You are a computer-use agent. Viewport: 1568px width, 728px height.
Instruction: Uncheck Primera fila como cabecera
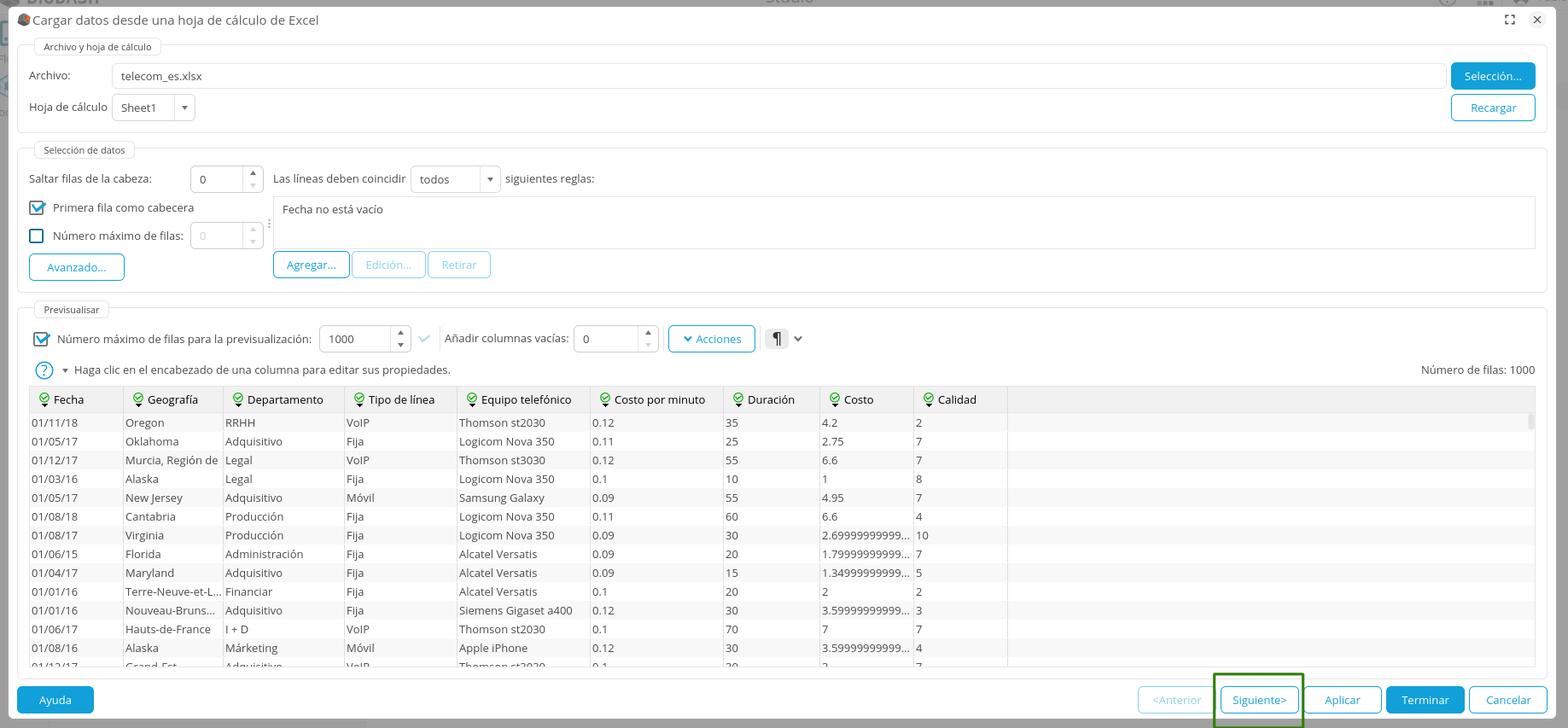37,207
